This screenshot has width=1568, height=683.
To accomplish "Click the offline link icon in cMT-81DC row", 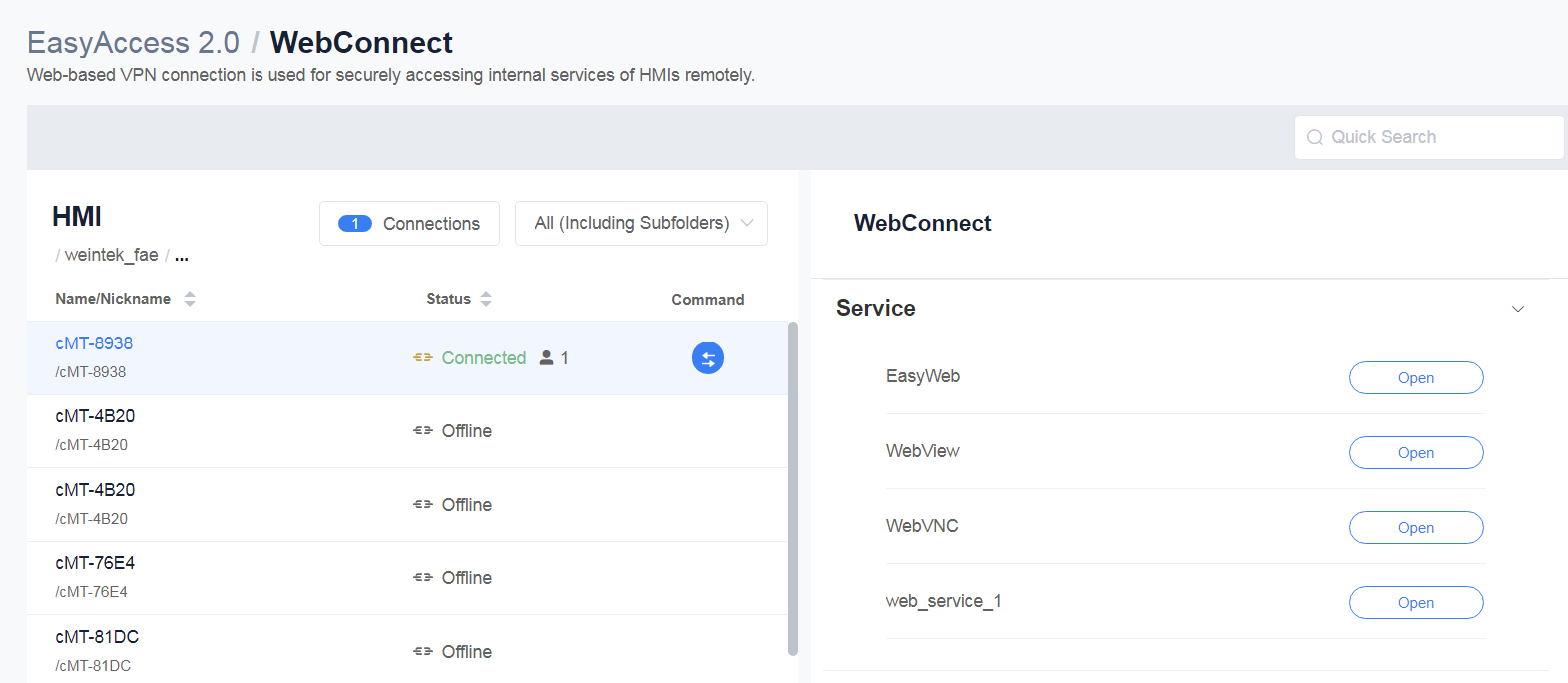I will [423, 652].
